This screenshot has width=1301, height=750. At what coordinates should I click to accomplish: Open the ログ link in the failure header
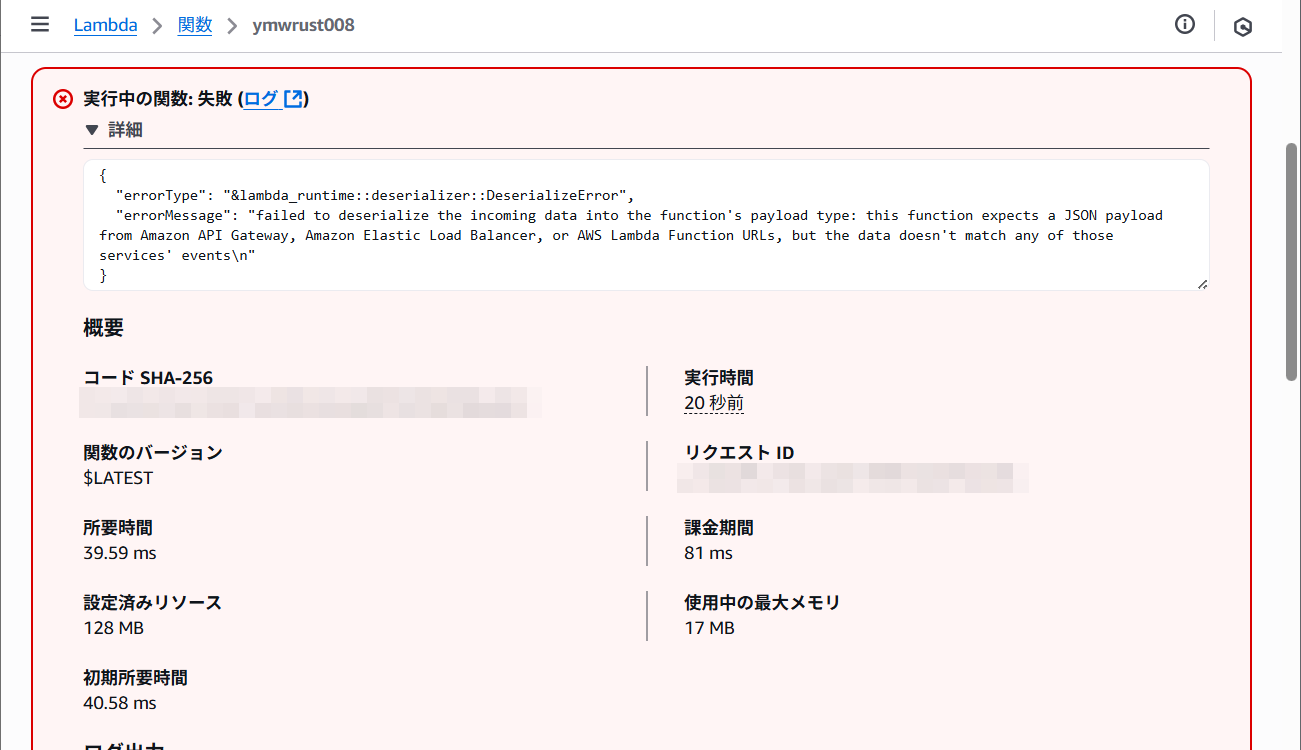click(260, 99)
